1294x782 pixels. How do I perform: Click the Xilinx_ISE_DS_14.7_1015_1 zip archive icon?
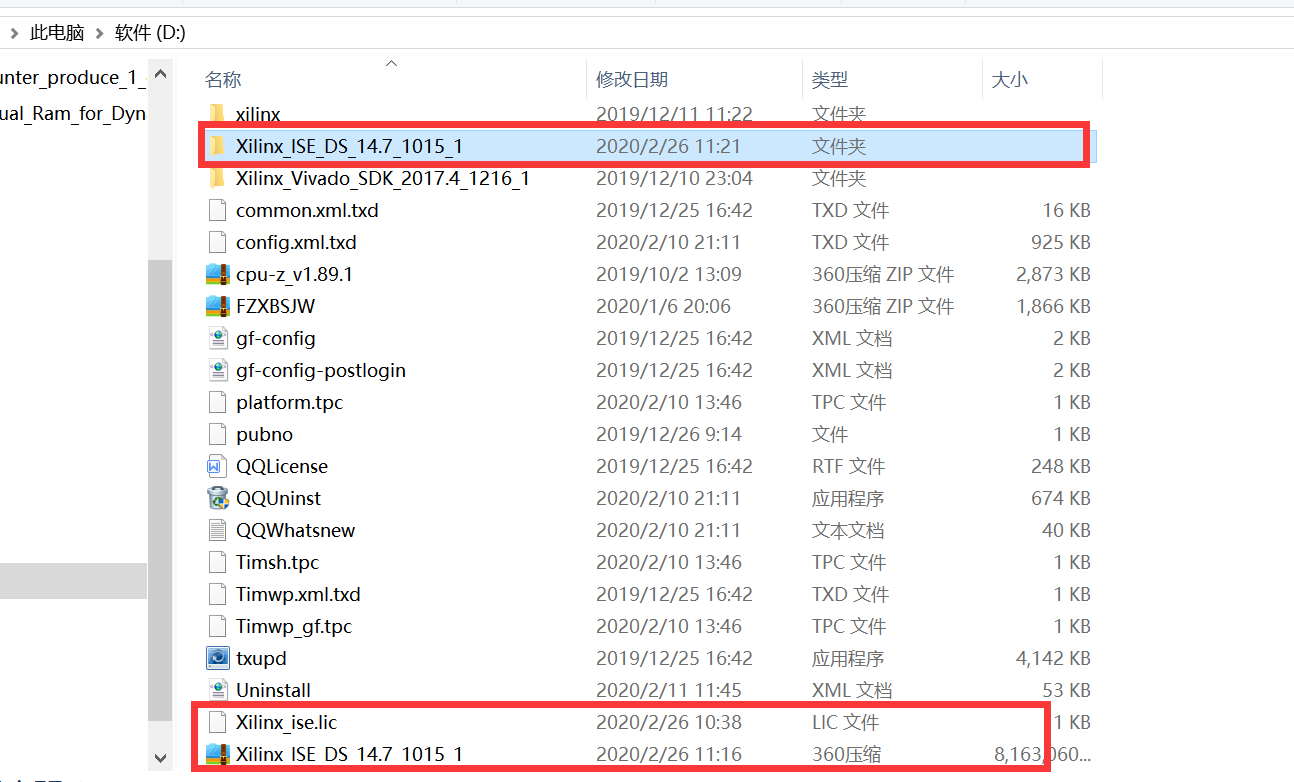point(217,754)
